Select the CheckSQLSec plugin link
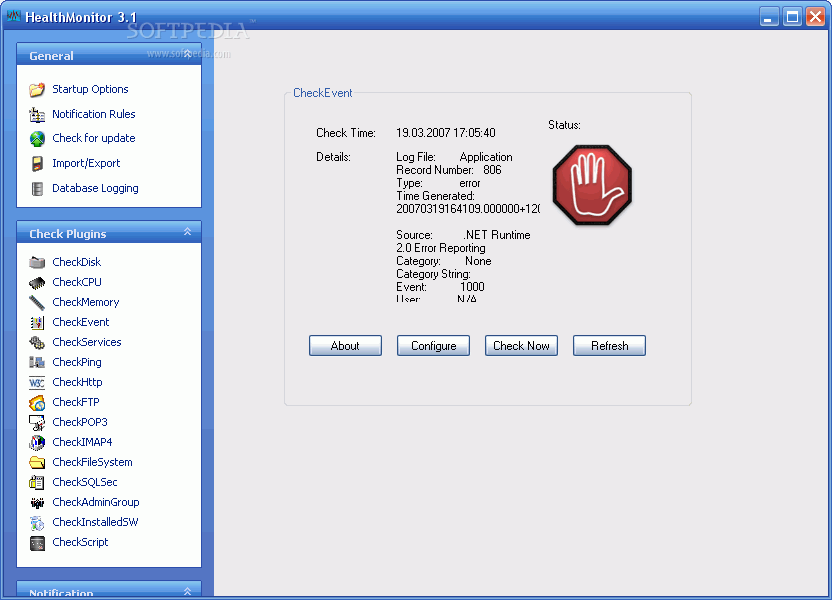Image resolution: width=832 pixels, height=600 pixels. pos(85,482)
